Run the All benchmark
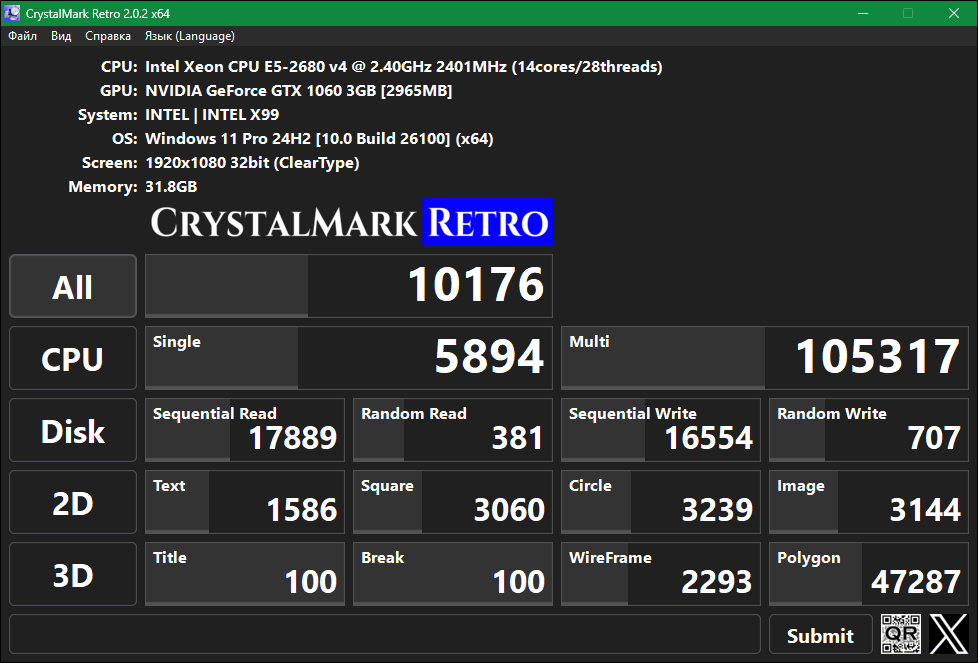The image size is (978, 663). point(73,286)
